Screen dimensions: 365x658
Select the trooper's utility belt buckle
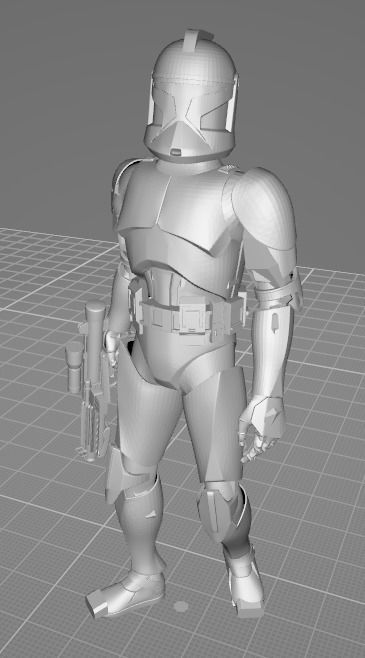pyautogui.click(x=193, y=316)
